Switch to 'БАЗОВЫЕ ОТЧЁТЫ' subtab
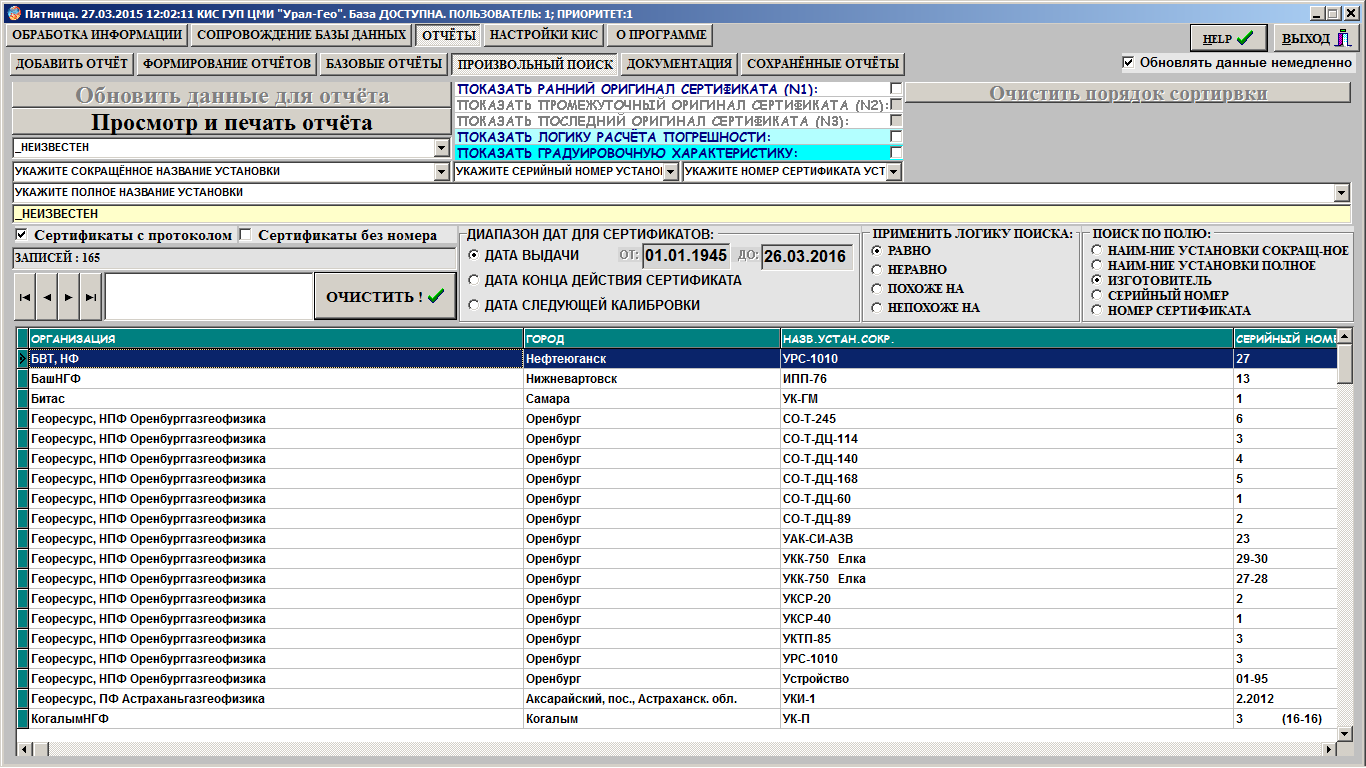1366x768 pixels. pos(384,64)
